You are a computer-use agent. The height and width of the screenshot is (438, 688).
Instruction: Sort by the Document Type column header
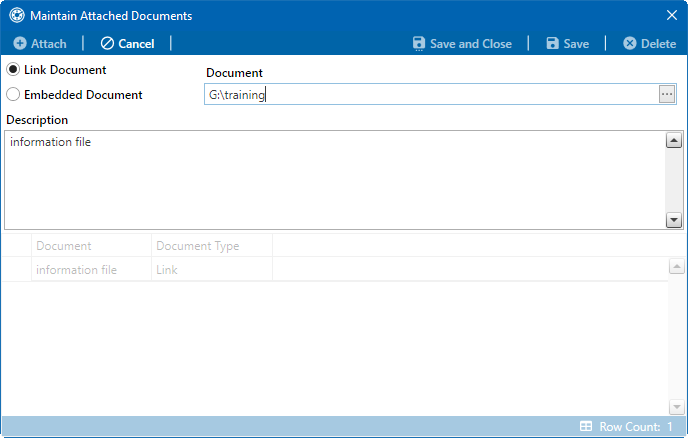pyautogui.click(x=212, y=246)
